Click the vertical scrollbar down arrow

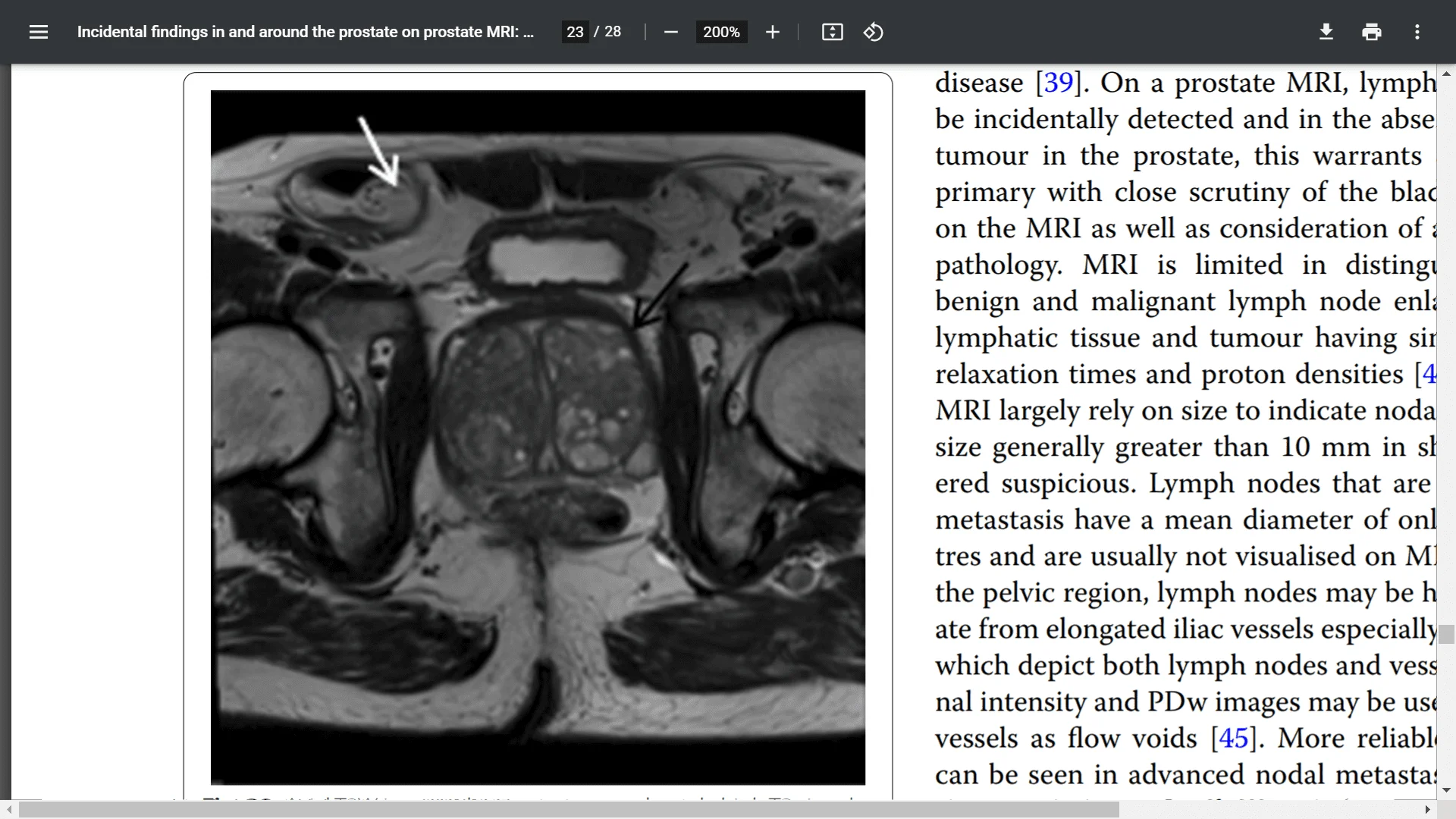(x=1446, y=790)
